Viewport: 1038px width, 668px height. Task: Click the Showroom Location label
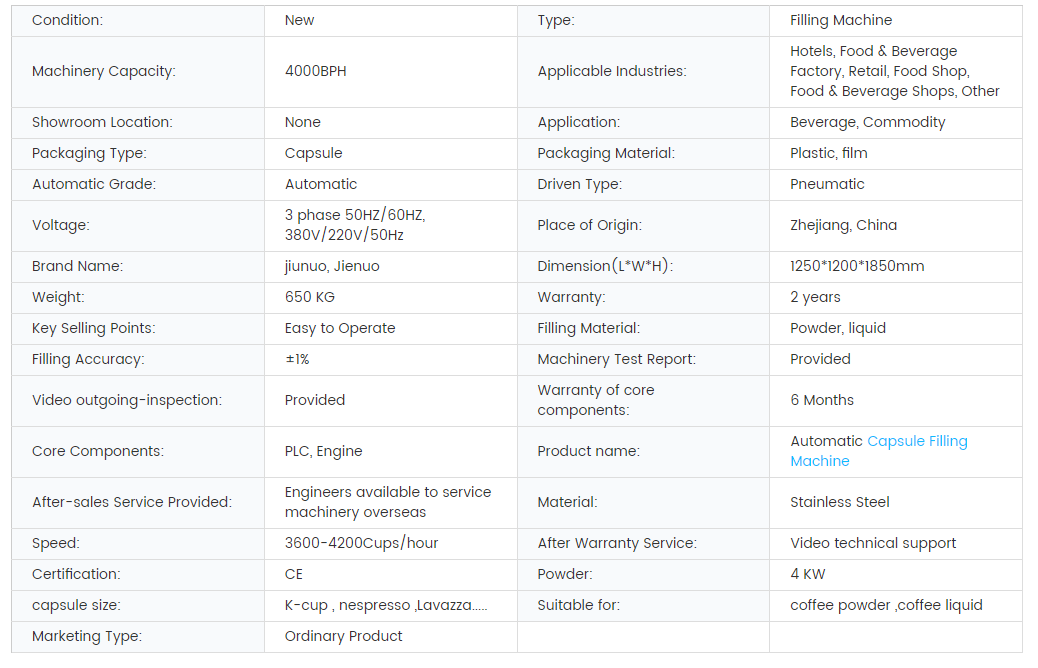[x=102, y=122]
